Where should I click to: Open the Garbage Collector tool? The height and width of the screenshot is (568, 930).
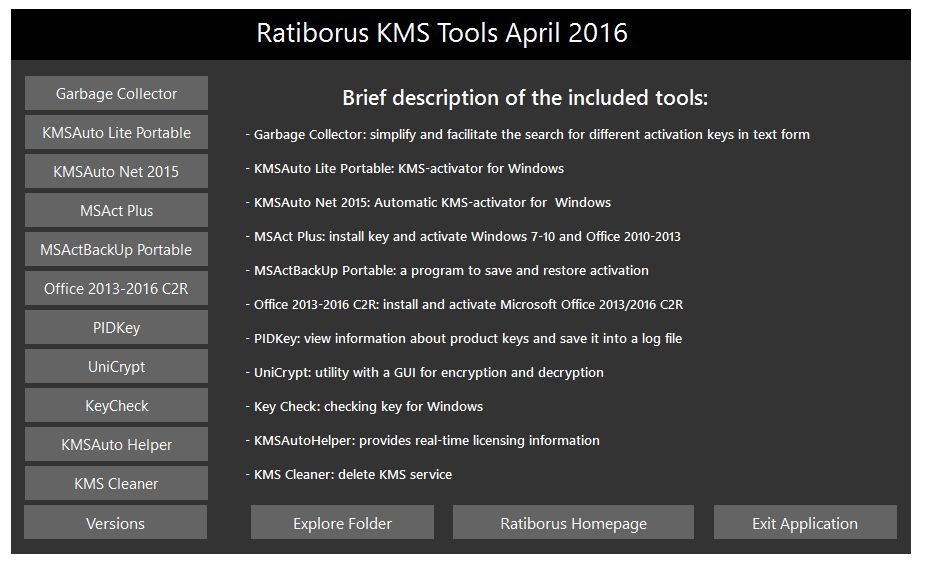[116, 93]
